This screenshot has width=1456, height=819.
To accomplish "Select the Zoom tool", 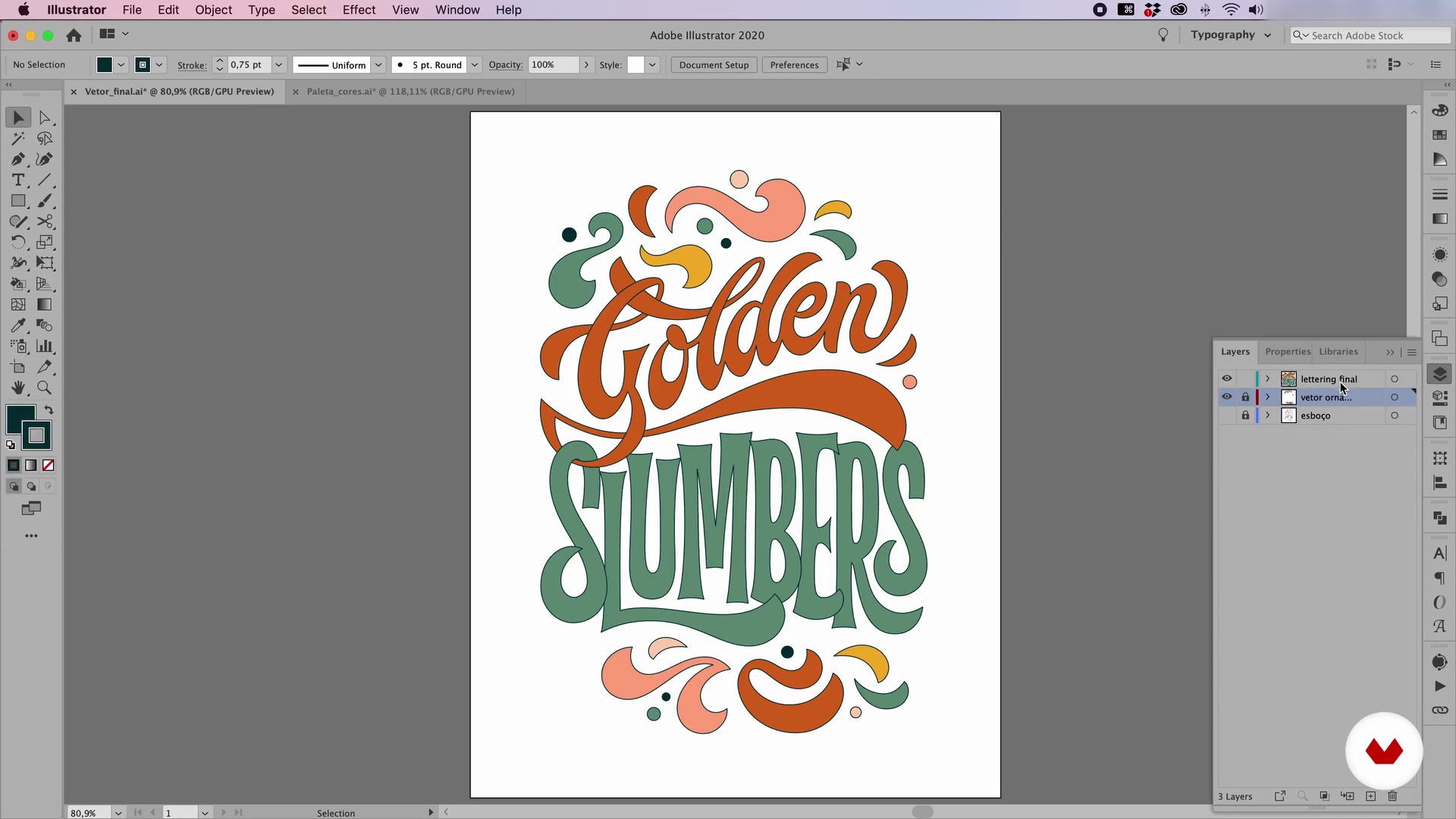I will pos(45,388).
